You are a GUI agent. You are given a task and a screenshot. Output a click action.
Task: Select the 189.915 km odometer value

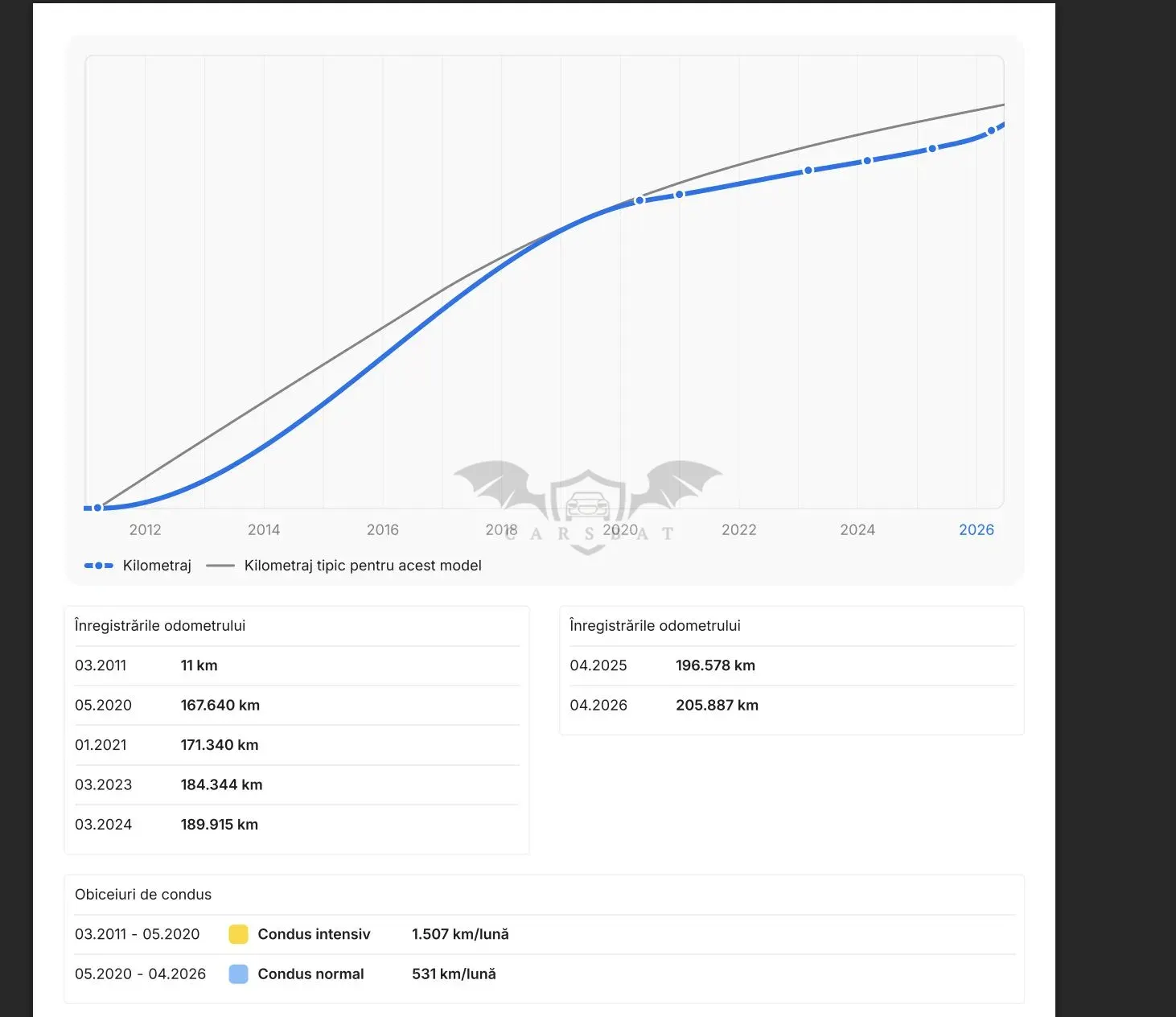pyautogui.click(x=220, y=825)
